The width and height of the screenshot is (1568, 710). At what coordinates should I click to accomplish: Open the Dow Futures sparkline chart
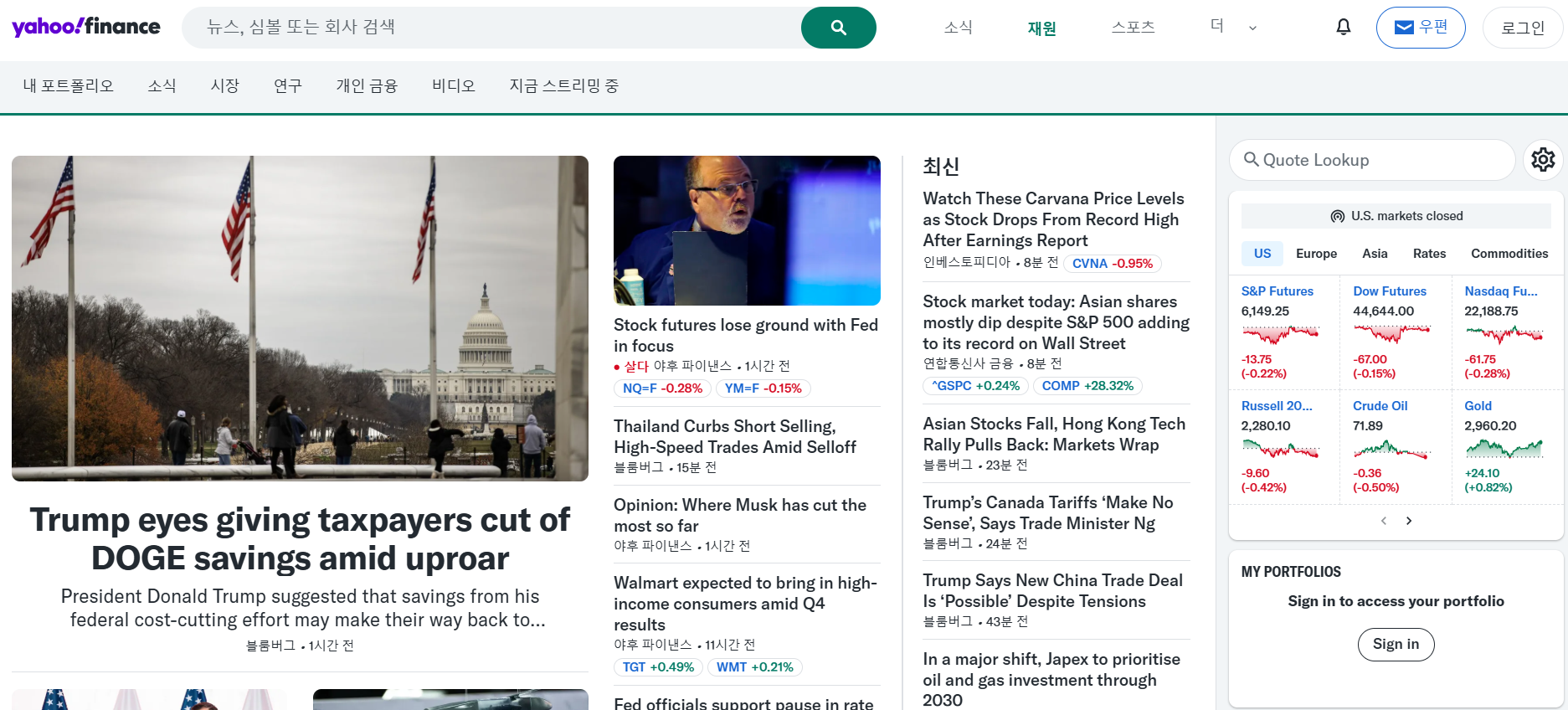pos(1392,335)
